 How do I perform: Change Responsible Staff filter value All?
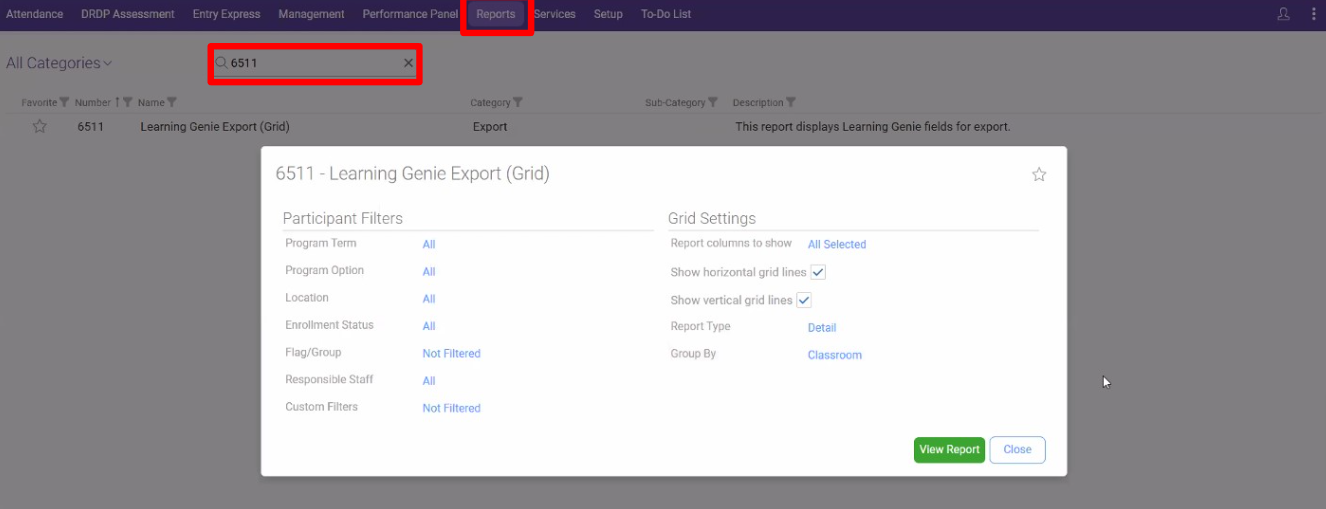coord(429,380)
